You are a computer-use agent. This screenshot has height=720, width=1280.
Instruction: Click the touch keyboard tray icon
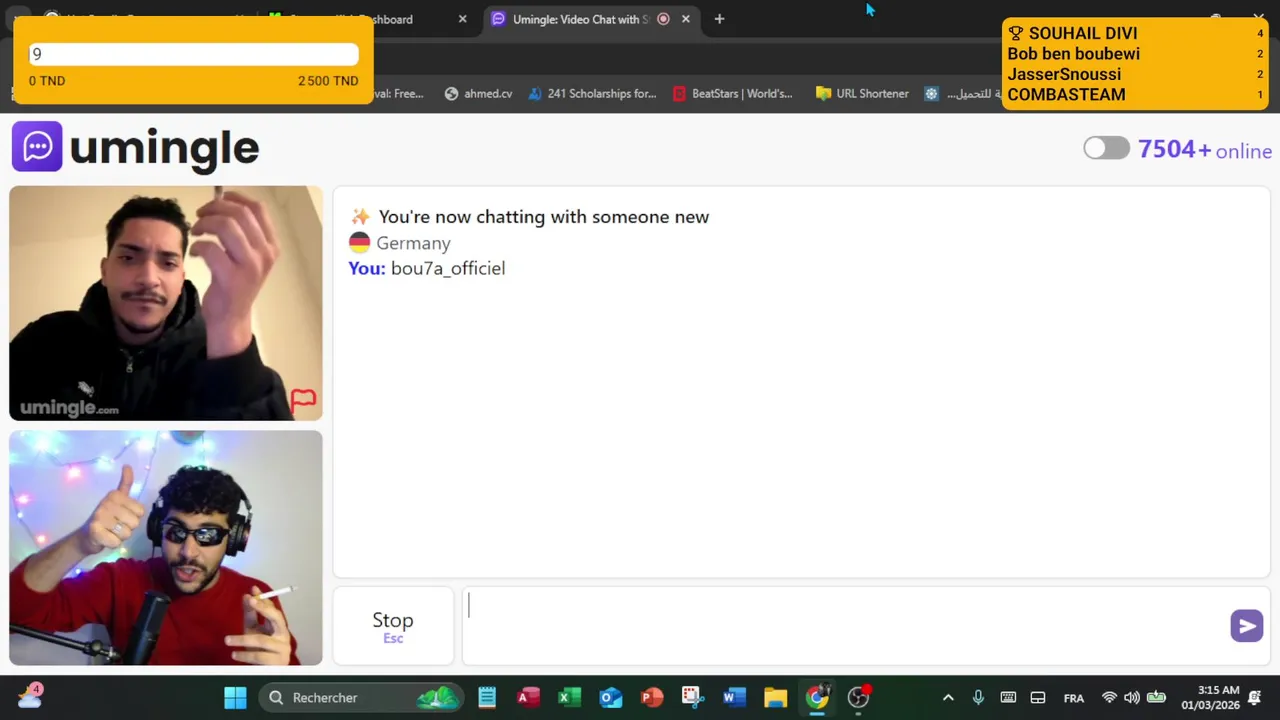click(1008, 698)
